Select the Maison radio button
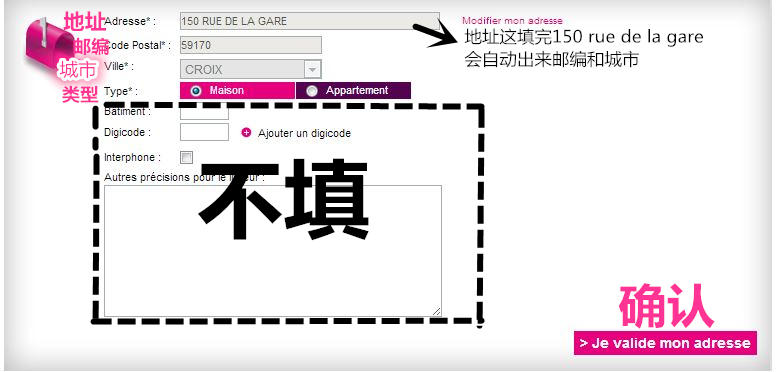Screen dimensions: 780x372 pyautogui.click(x=196, y=91)
